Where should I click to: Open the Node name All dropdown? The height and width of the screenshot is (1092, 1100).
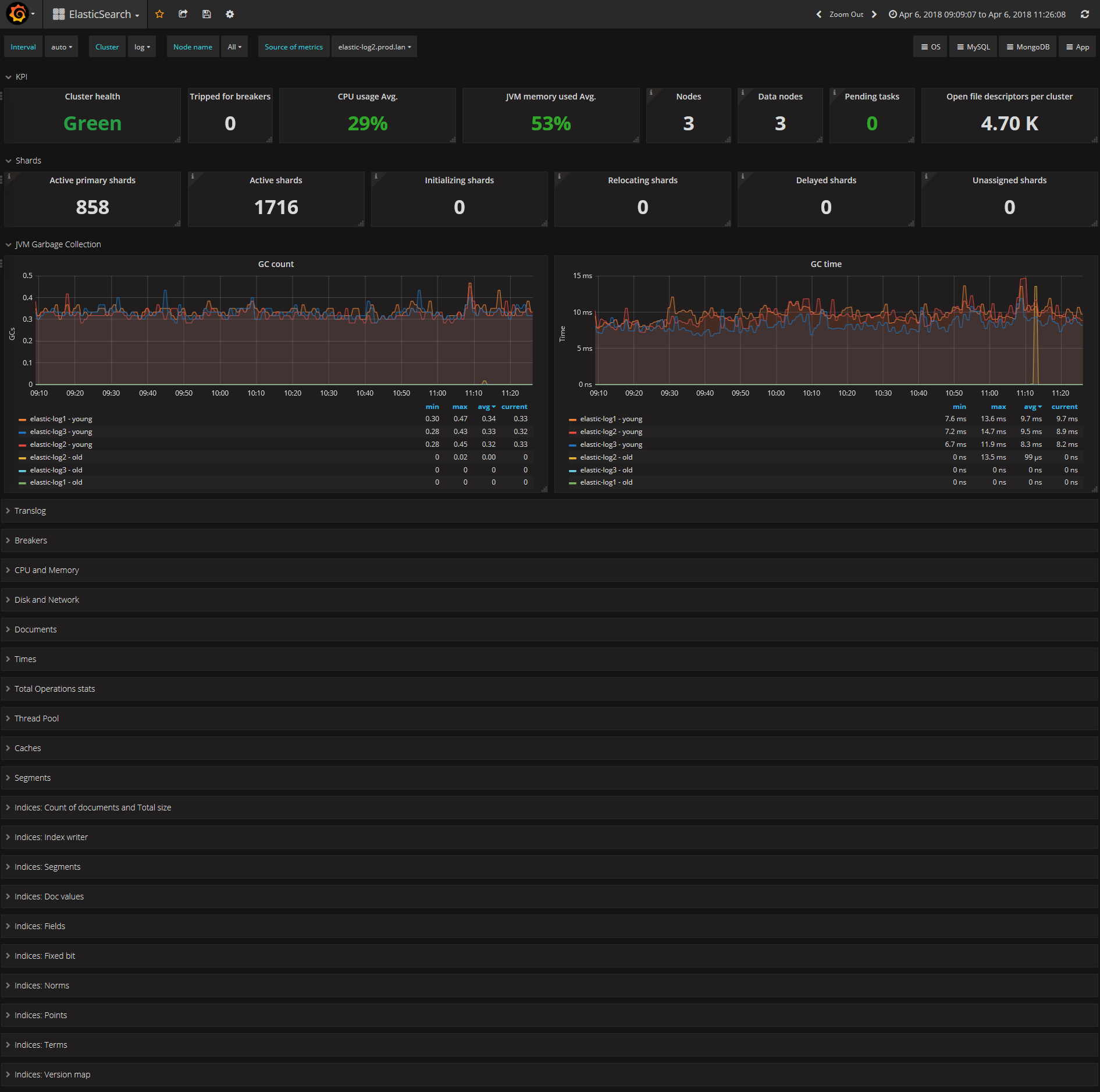coord(234,47)
